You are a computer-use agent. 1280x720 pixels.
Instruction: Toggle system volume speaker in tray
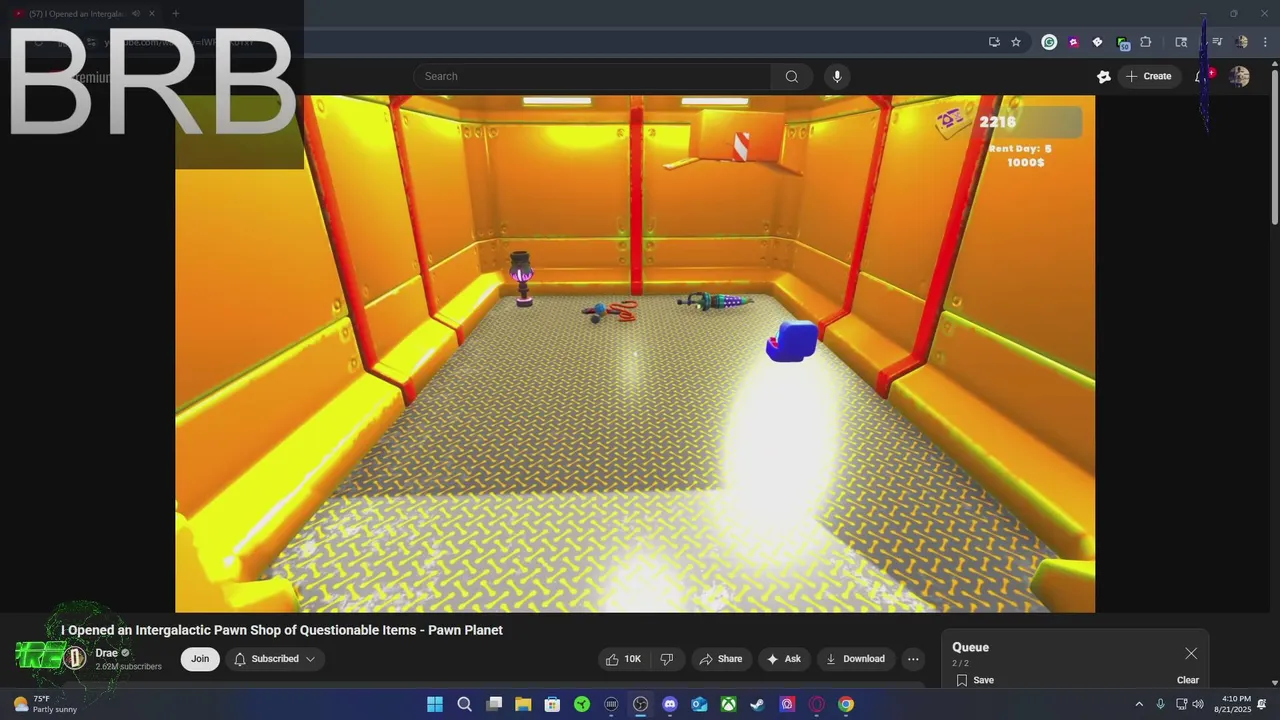click(x=1198, y=704)
